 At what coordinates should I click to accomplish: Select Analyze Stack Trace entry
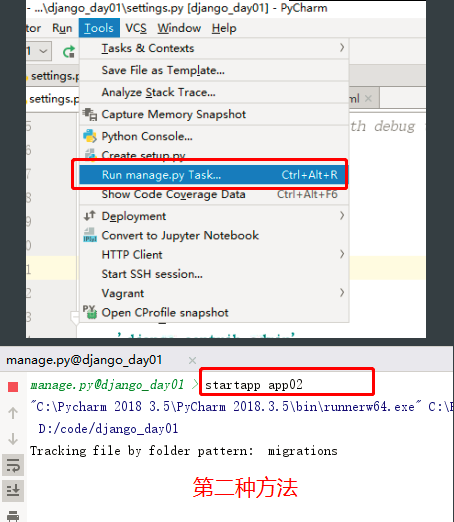(214, 92)
